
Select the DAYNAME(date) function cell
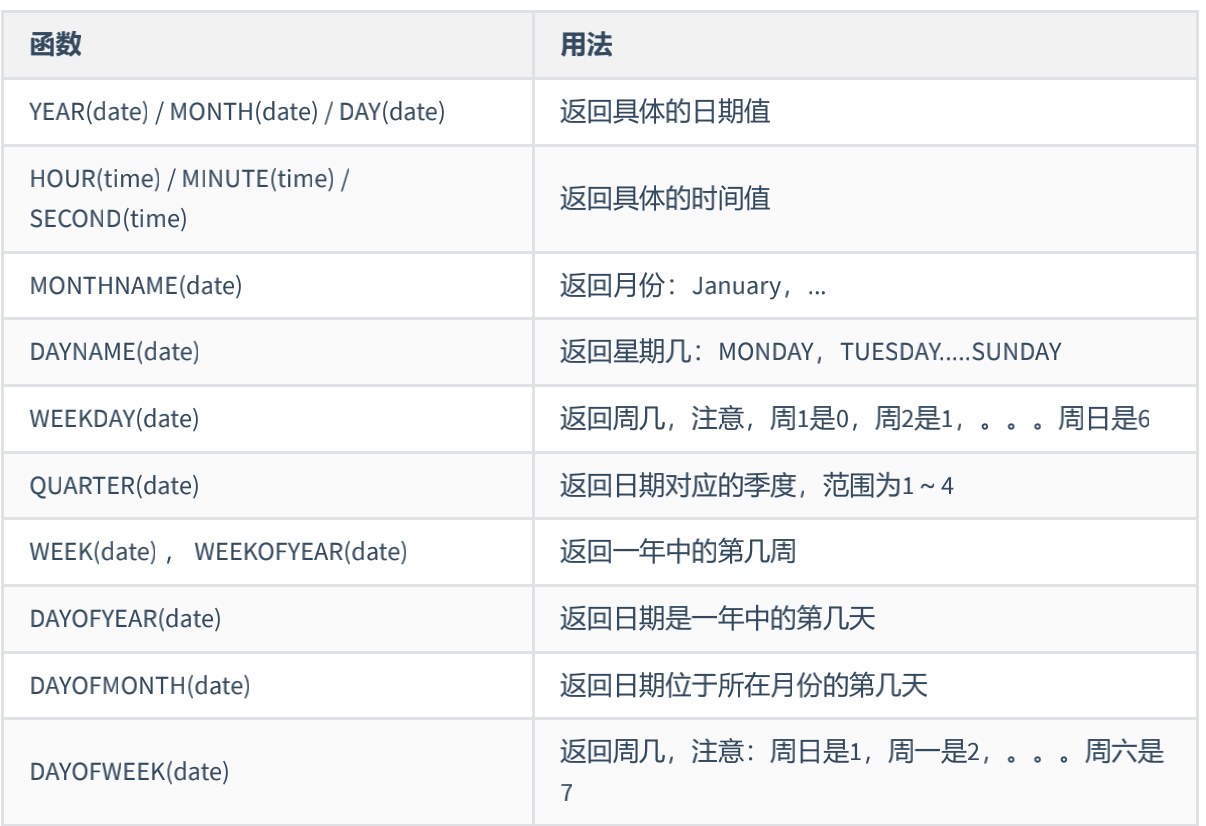coord(115,352)
